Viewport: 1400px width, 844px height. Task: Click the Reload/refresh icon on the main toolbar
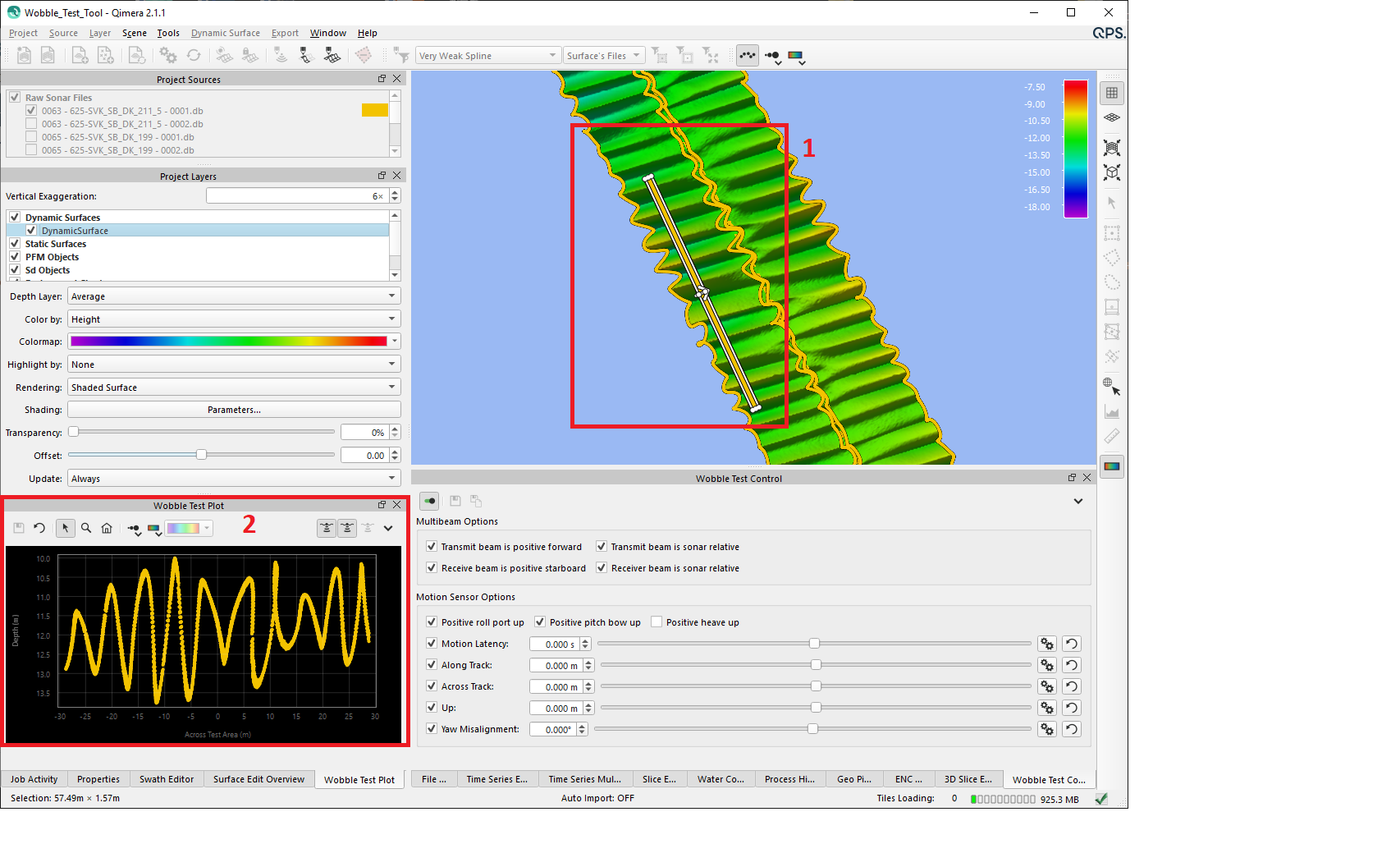(x=194, y=55)
